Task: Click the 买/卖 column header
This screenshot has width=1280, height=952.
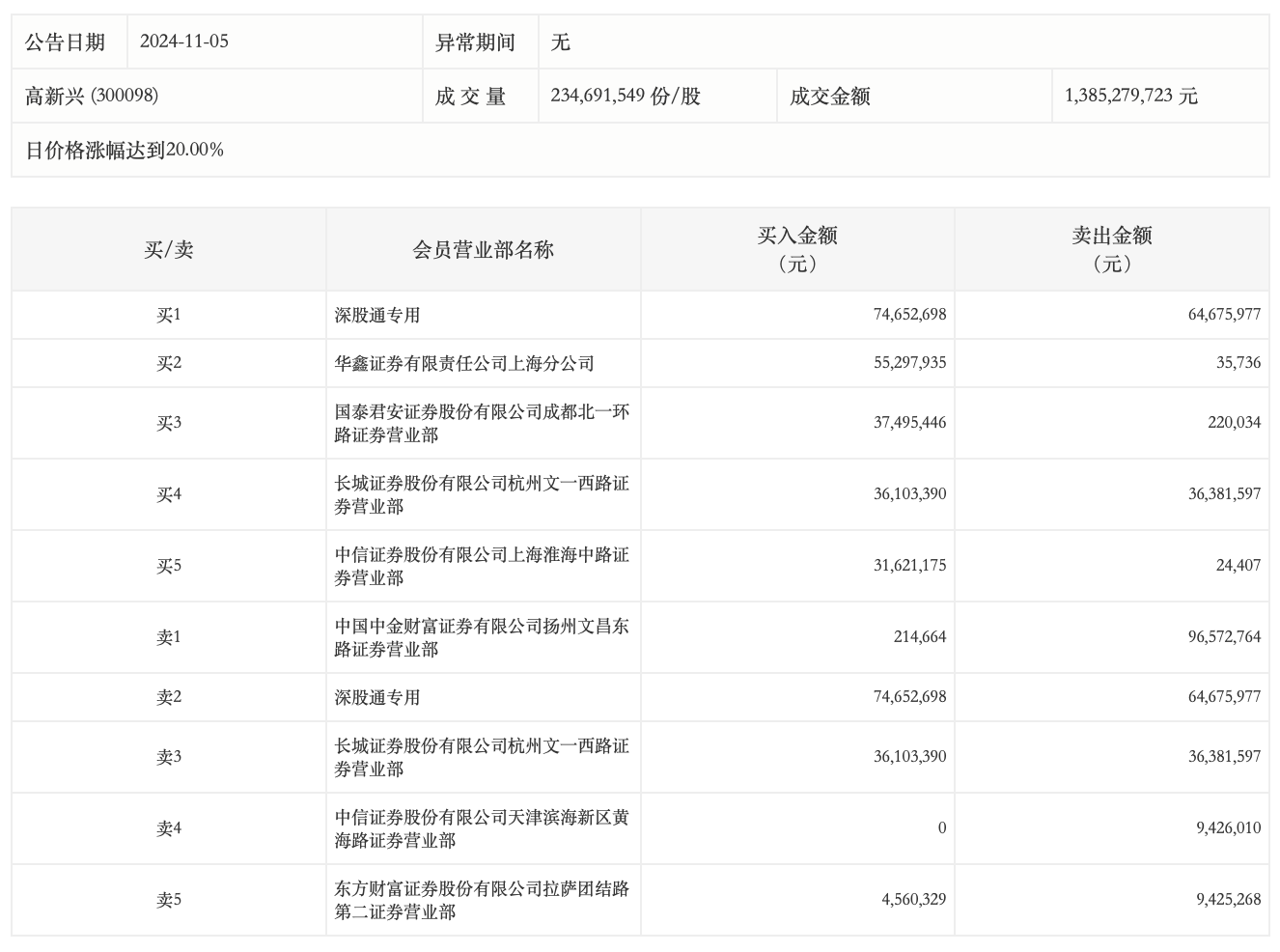Action: pyautogui.click(x=169, y=249)
